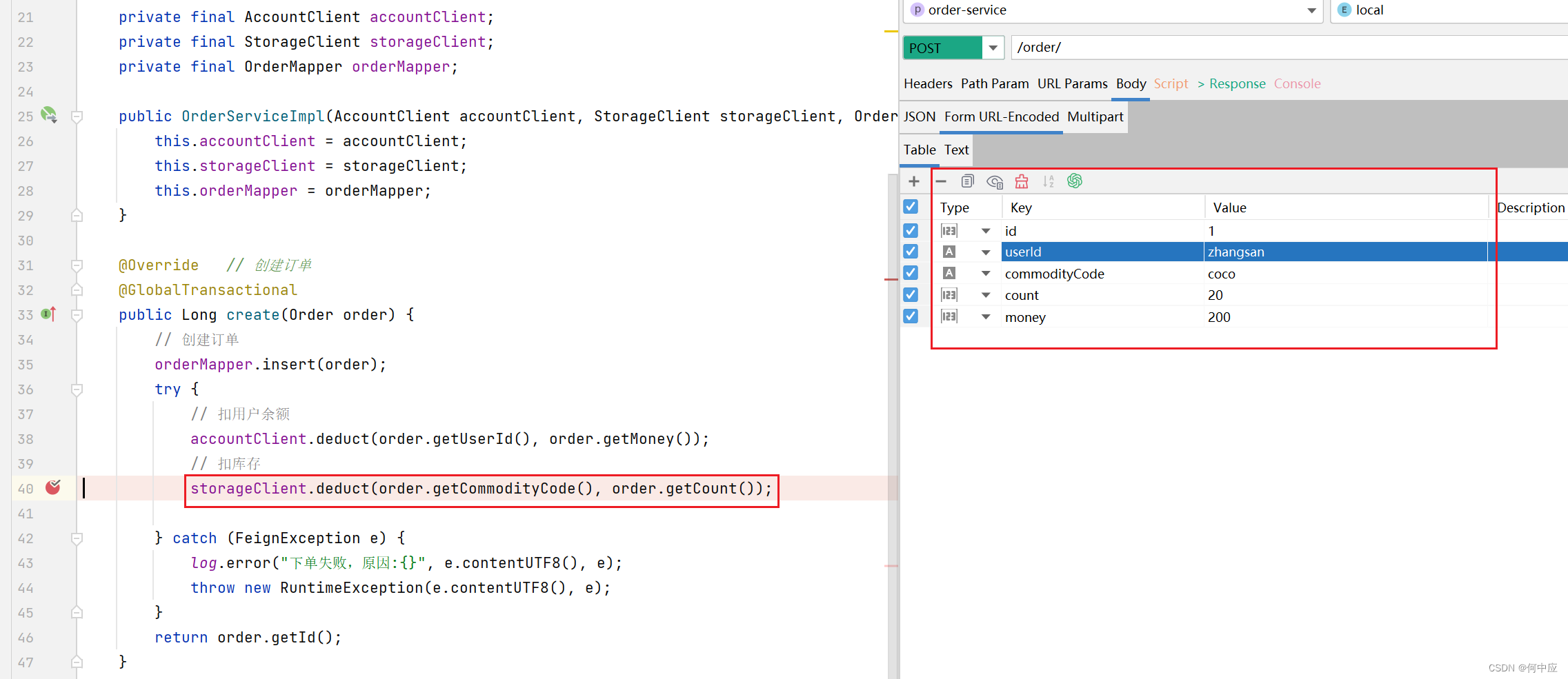Select the userId key cell
The width and height of the screenshot is (1568, 679).
(1102, 252)
